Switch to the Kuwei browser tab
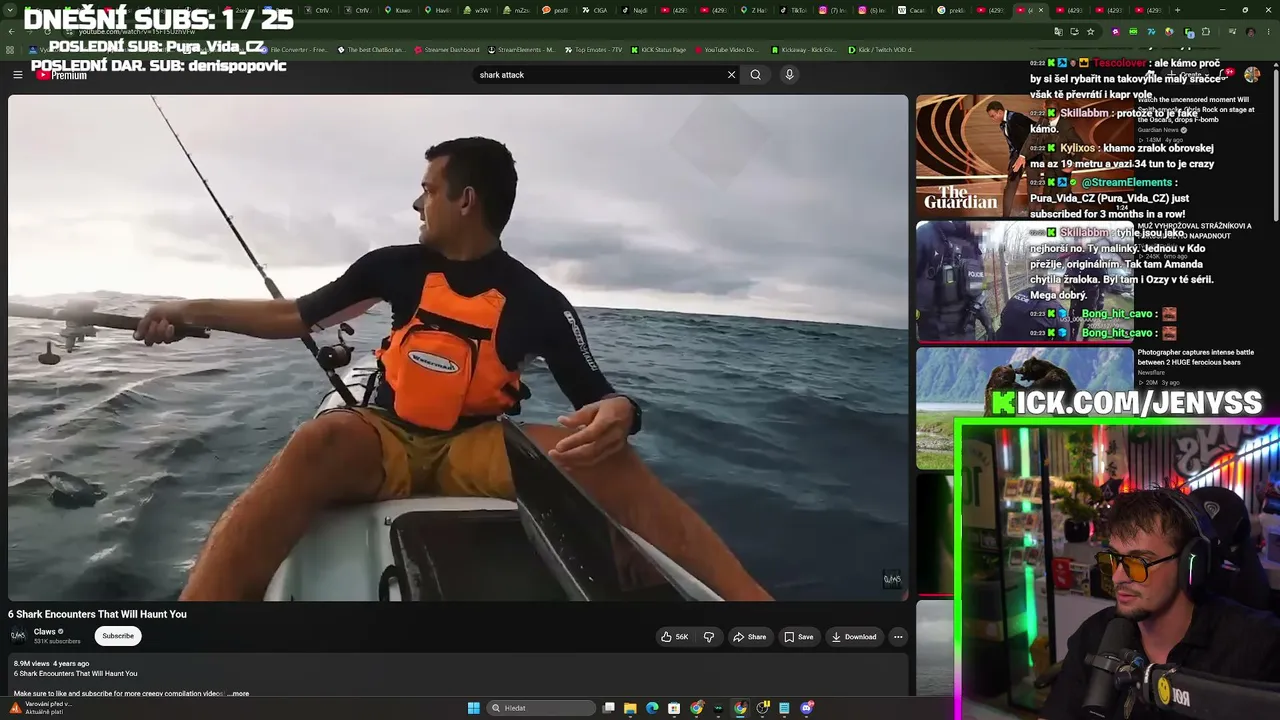Screen dimensions: 1280x720 [399, 10]
